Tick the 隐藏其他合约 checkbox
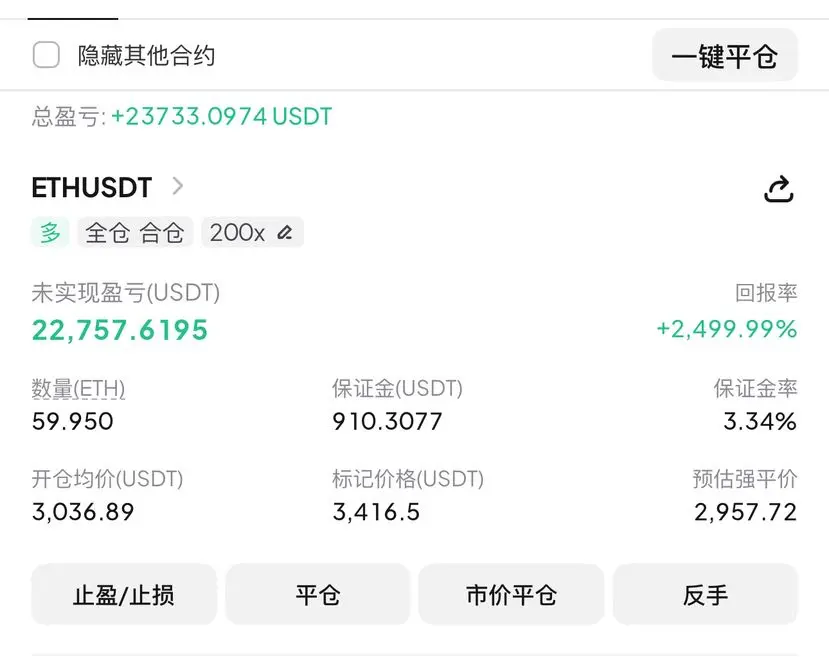Image resolution: width=829 pixels, height=663 pixels. pos(46,55)
